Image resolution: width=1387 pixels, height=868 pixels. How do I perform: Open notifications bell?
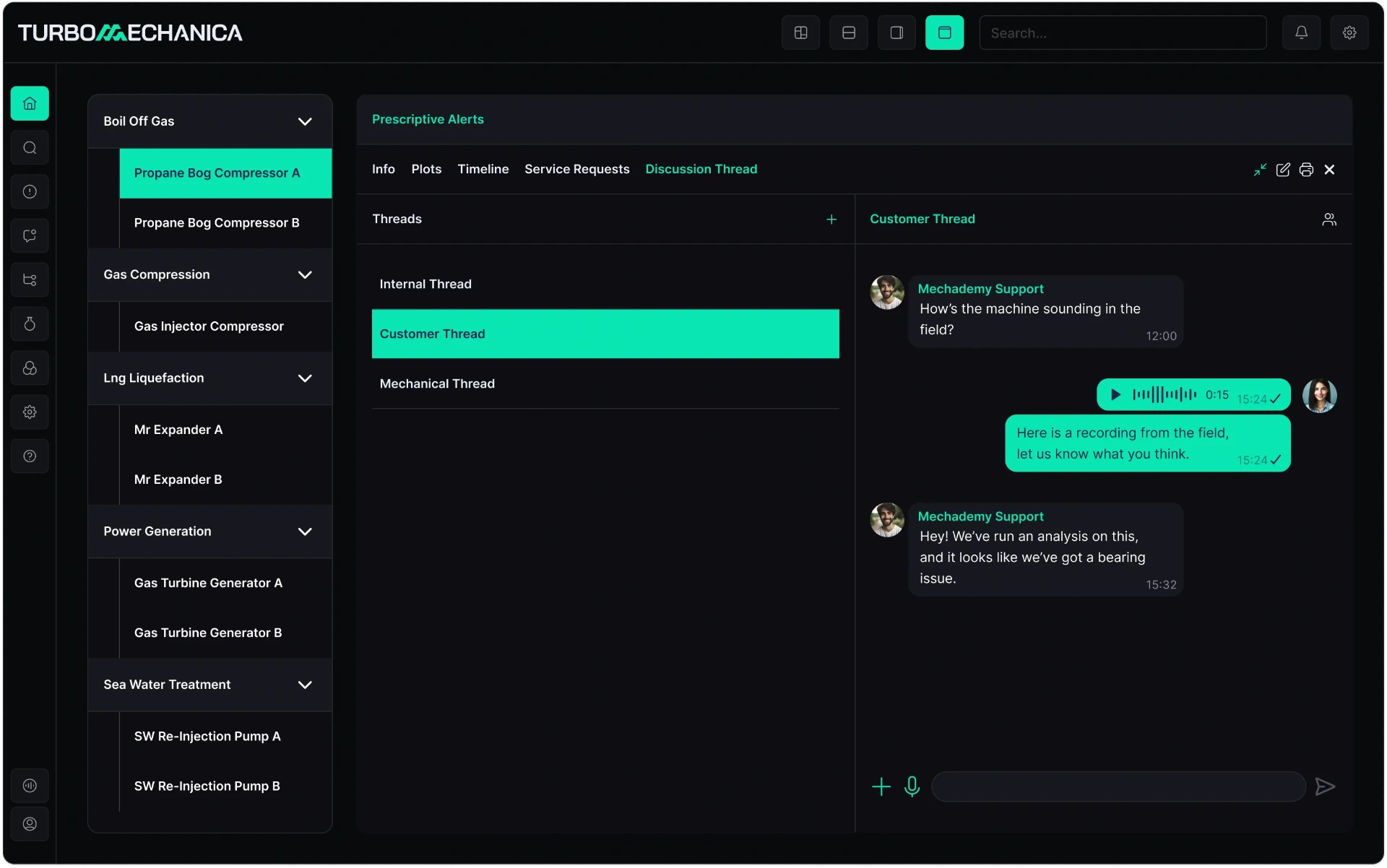1301,32
